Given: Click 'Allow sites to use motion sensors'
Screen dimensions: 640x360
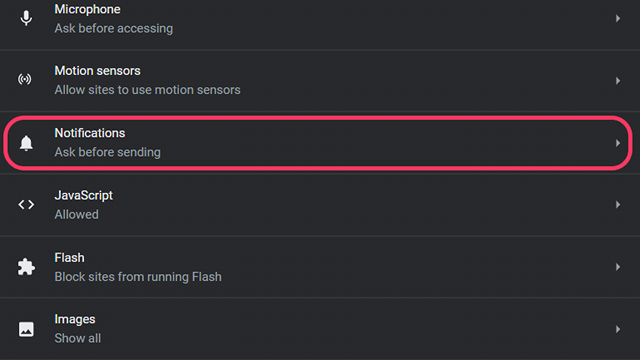Looking at the screenshot, I should [147, 90].
